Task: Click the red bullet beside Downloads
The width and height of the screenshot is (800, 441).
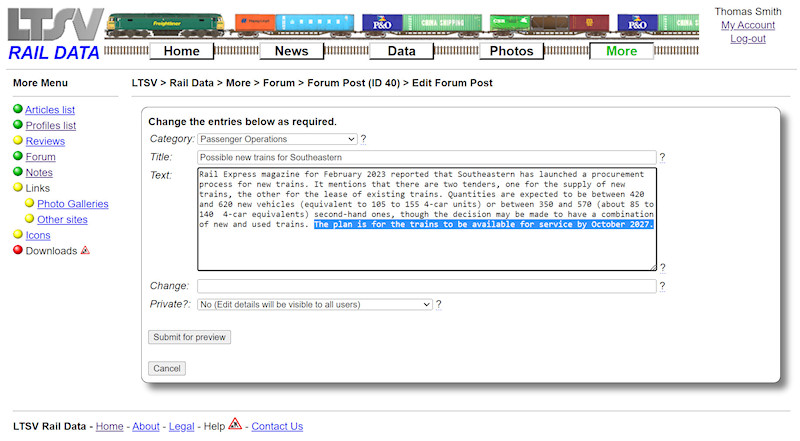Action: pyautogui.click(x=18, y=250)
